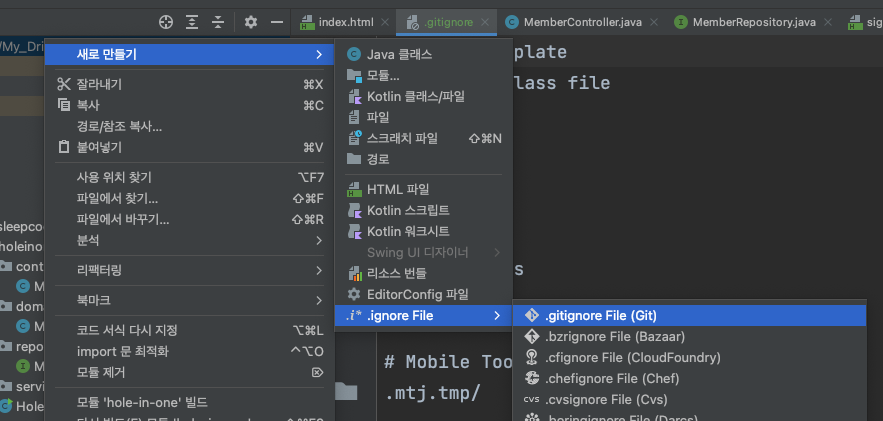Click the EditorConfig 파일 gear icon

tap(354, 294)
